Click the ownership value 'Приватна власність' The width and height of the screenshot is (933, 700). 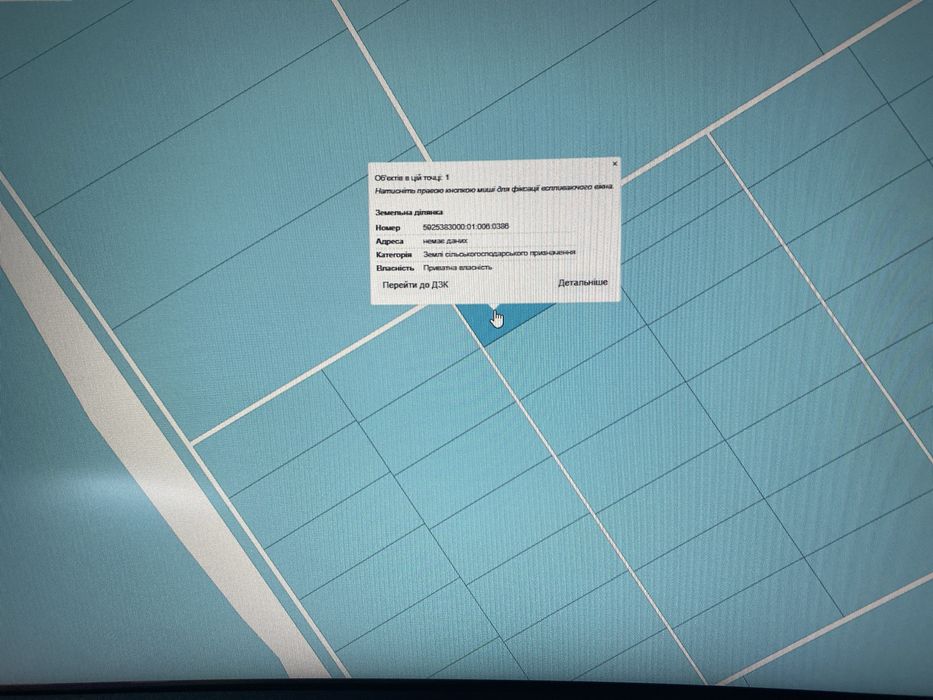[457, 267]
